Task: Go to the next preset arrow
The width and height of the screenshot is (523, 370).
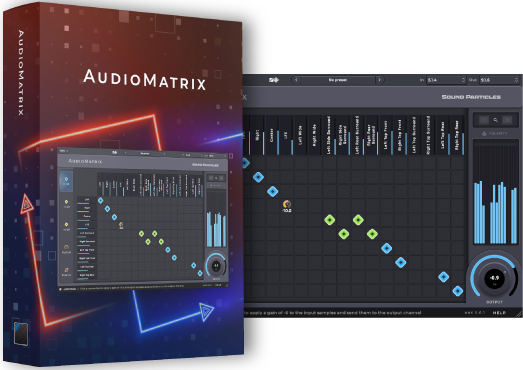Action: pyautogui.click(x=380, y=80)
